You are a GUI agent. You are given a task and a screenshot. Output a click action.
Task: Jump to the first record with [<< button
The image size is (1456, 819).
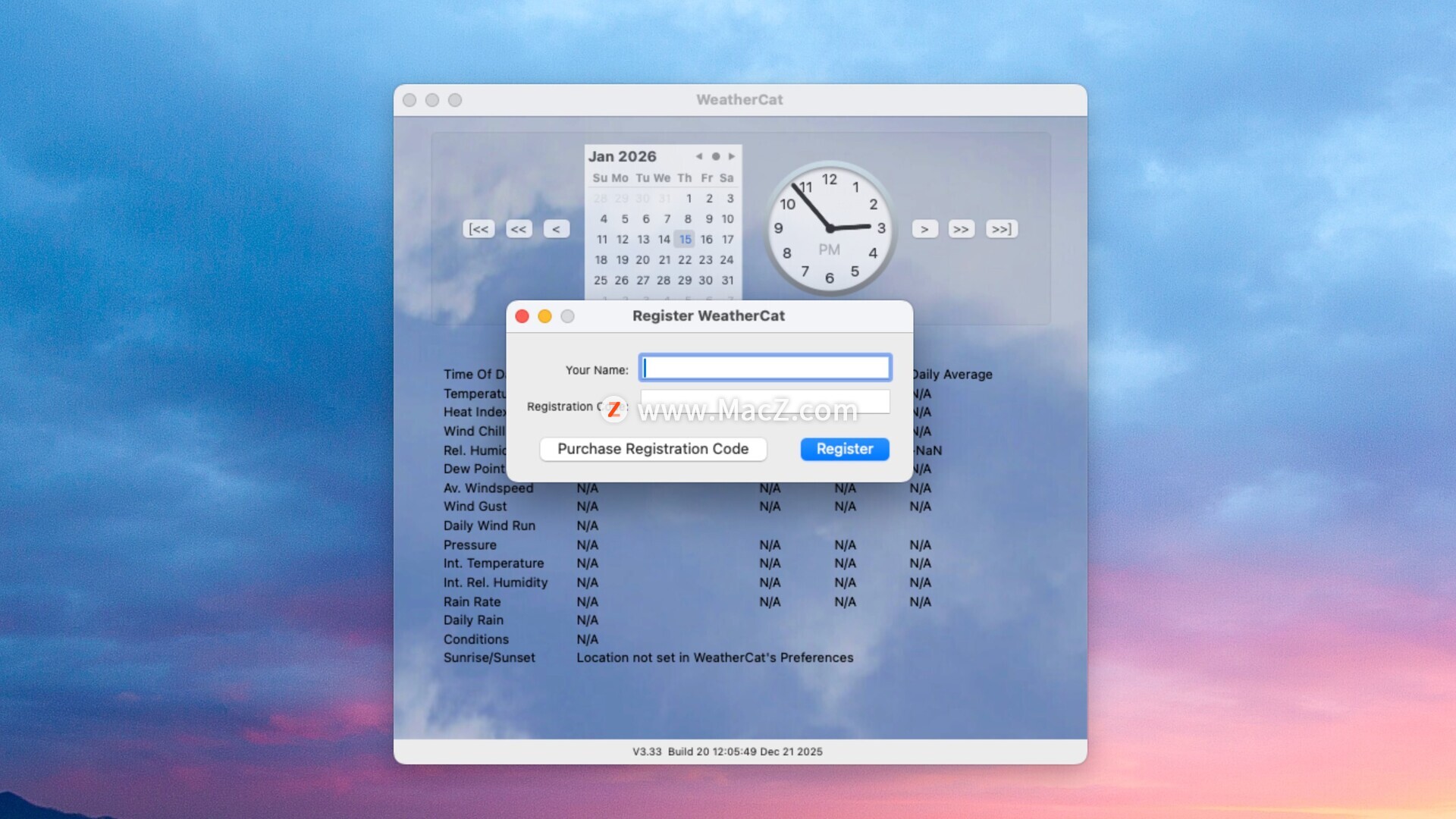click(x=479, y=229)
